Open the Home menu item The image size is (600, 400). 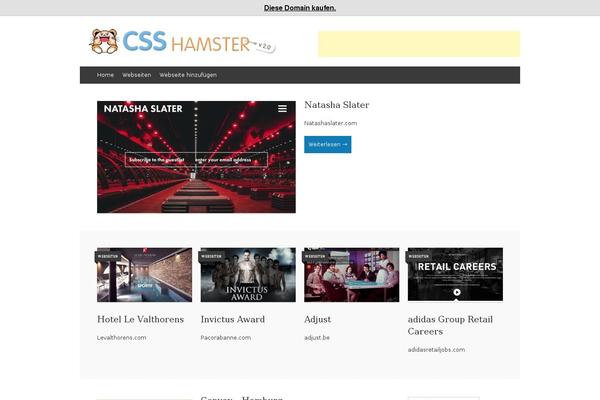click(105, 75)
